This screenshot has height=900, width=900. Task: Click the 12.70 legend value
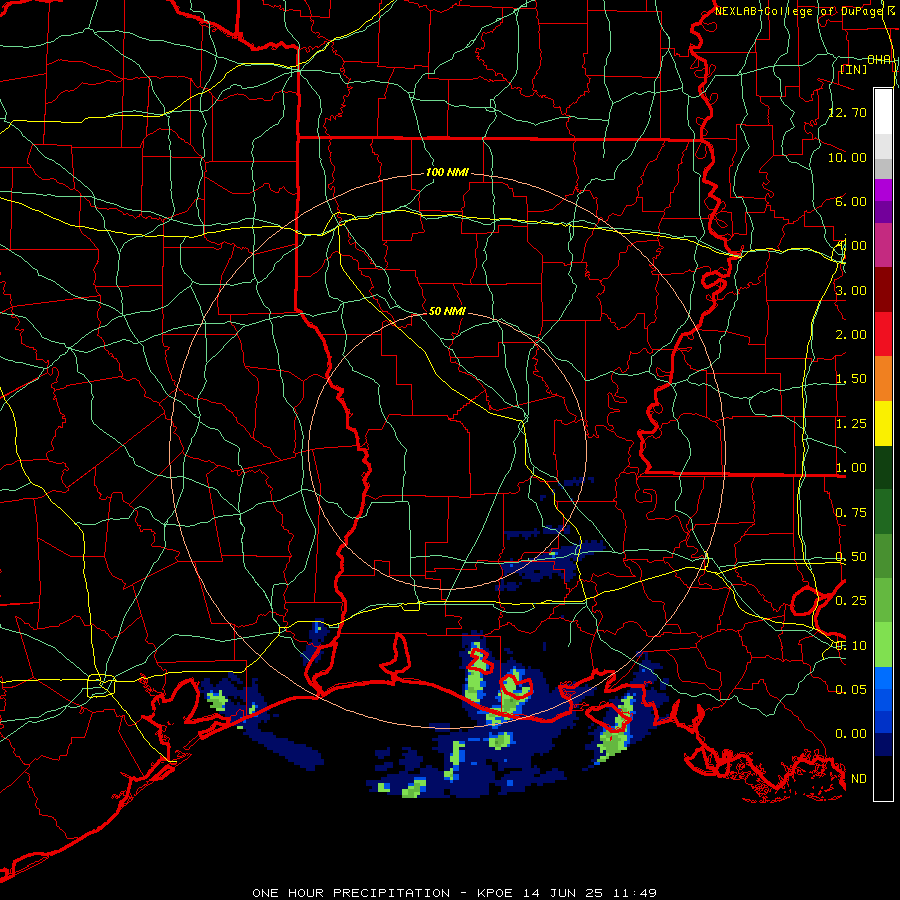[847, 112]
